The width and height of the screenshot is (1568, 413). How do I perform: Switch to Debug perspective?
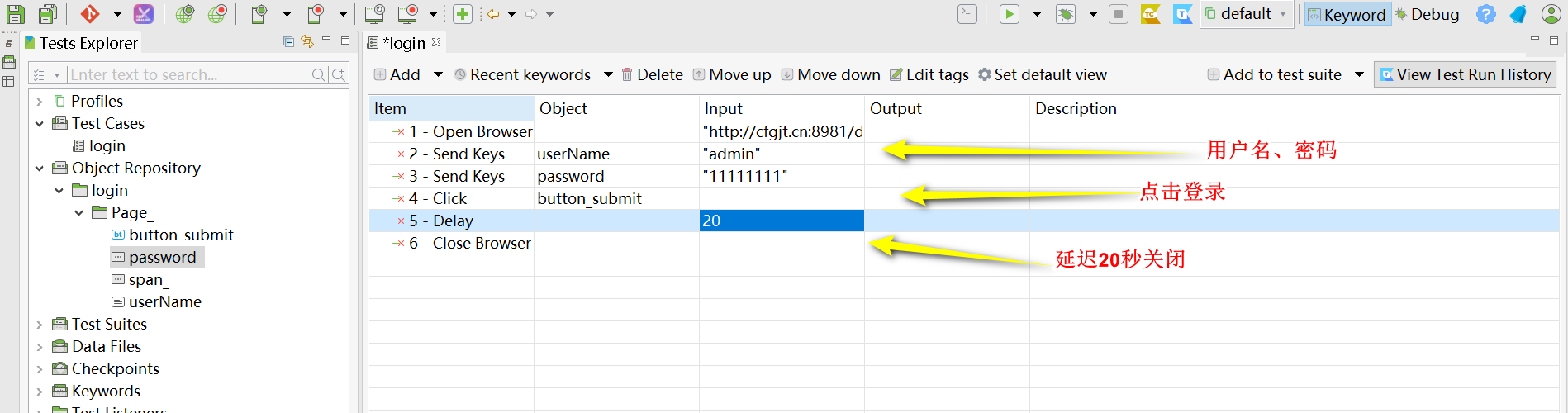1428,14
